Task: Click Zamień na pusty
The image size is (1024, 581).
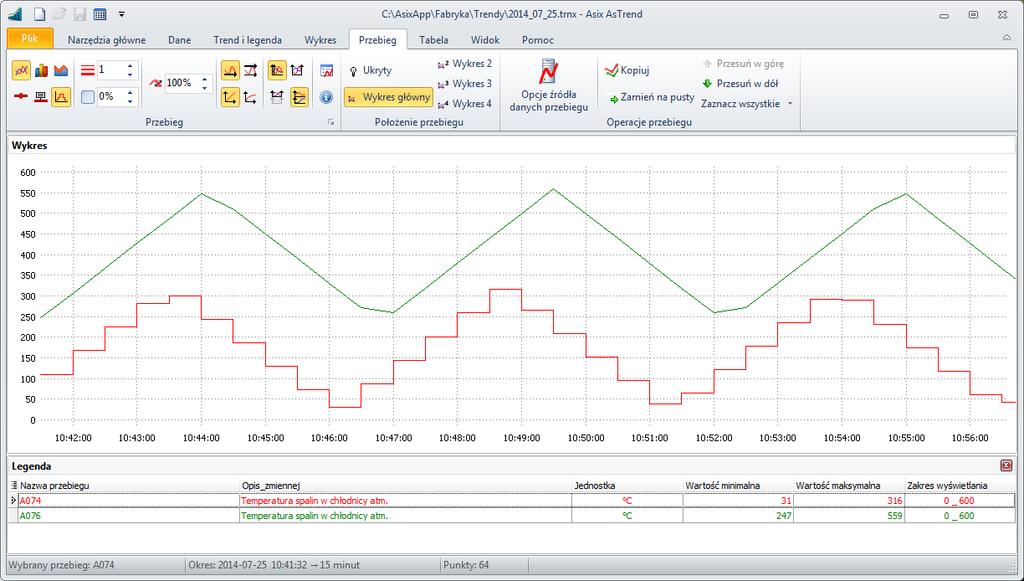Action: click(x=651, y=97)
